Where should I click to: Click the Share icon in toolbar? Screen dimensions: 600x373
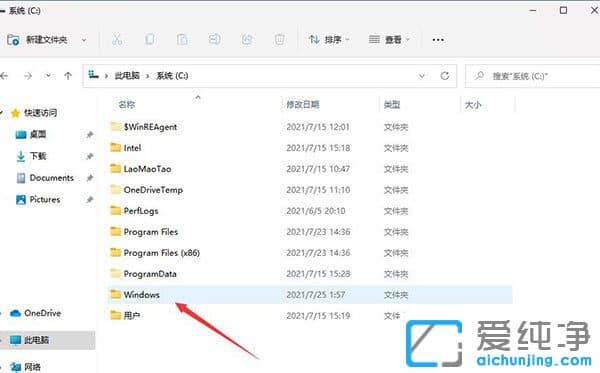(x=247, y=39)
